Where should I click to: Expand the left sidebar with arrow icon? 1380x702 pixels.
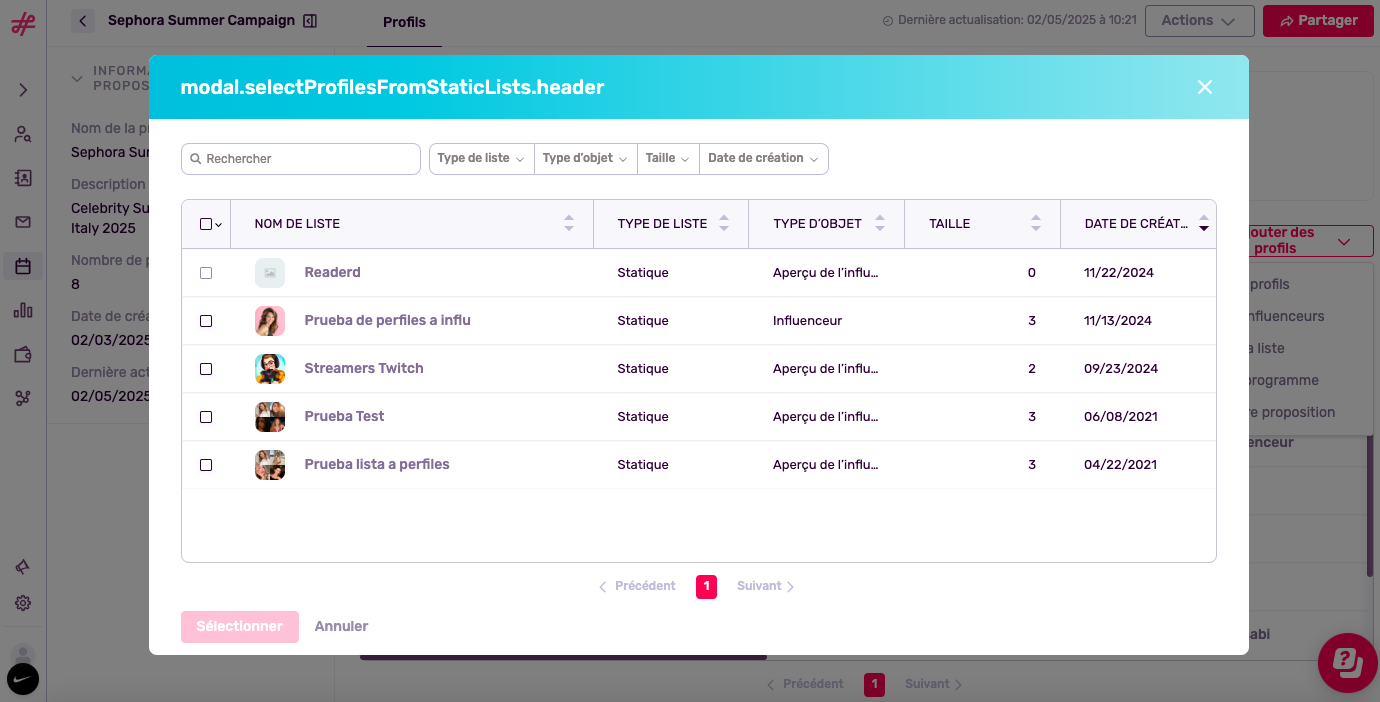23,90
